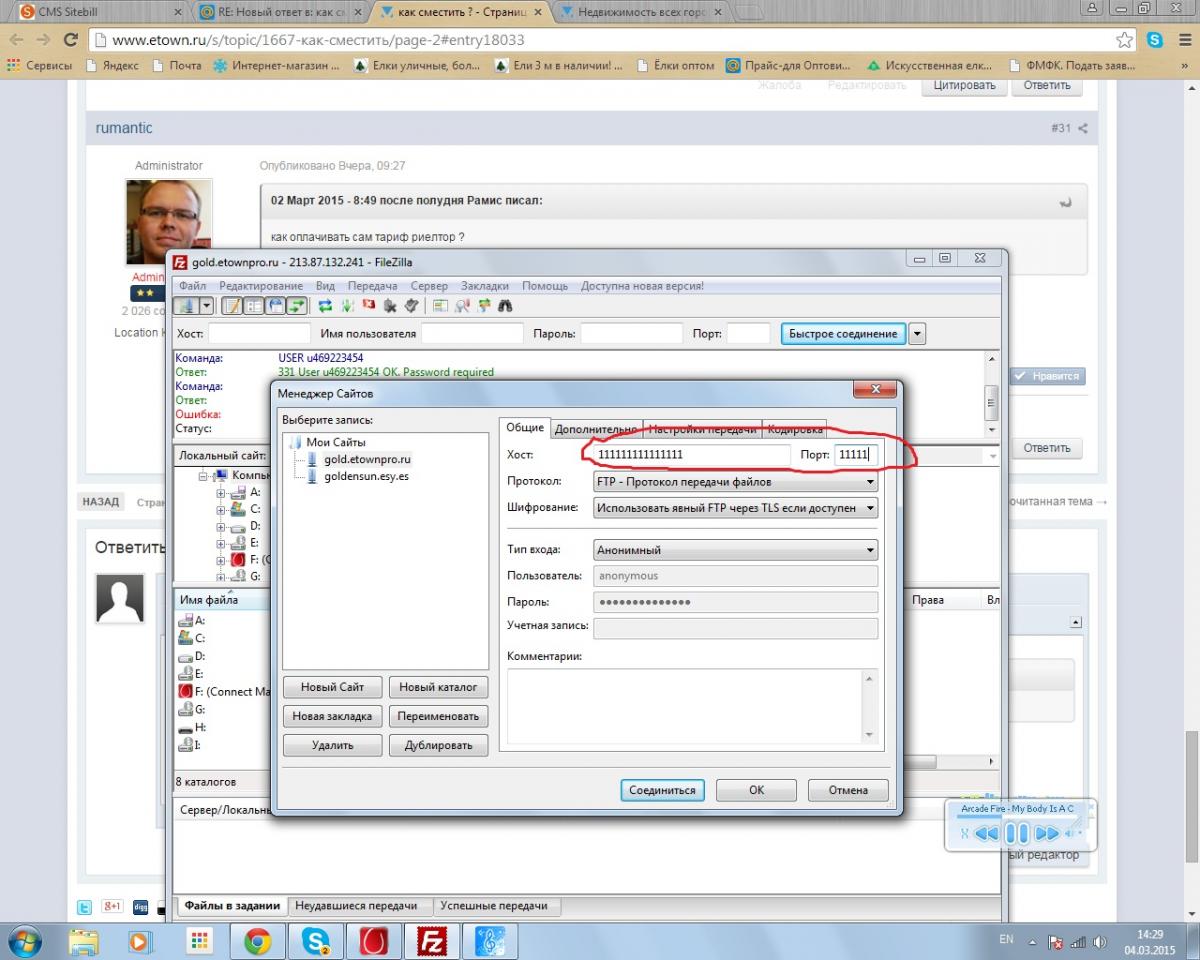Switch to the Дополнительно tab
Viewport: 1200px width, 960px height.
click(x=596, y=429)
